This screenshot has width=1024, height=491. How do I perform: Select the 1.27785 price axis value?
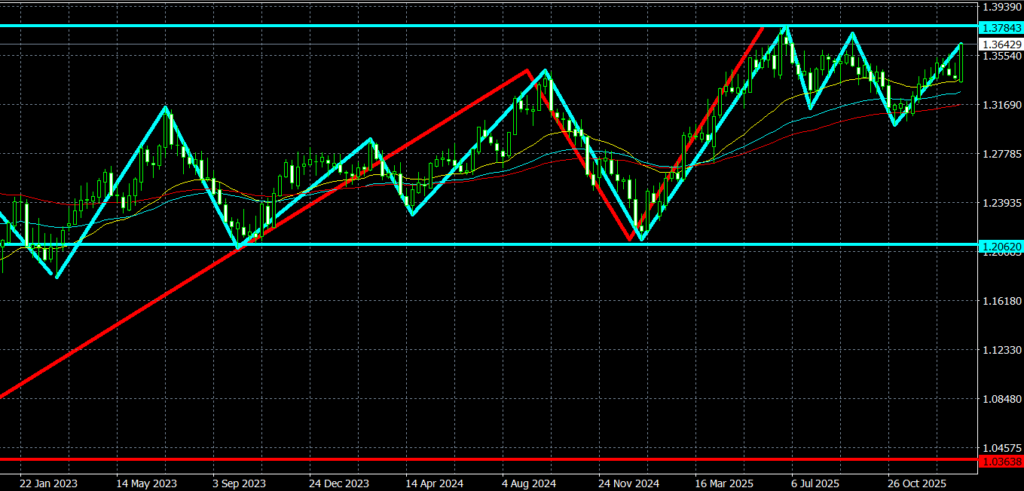click(999, 155)
